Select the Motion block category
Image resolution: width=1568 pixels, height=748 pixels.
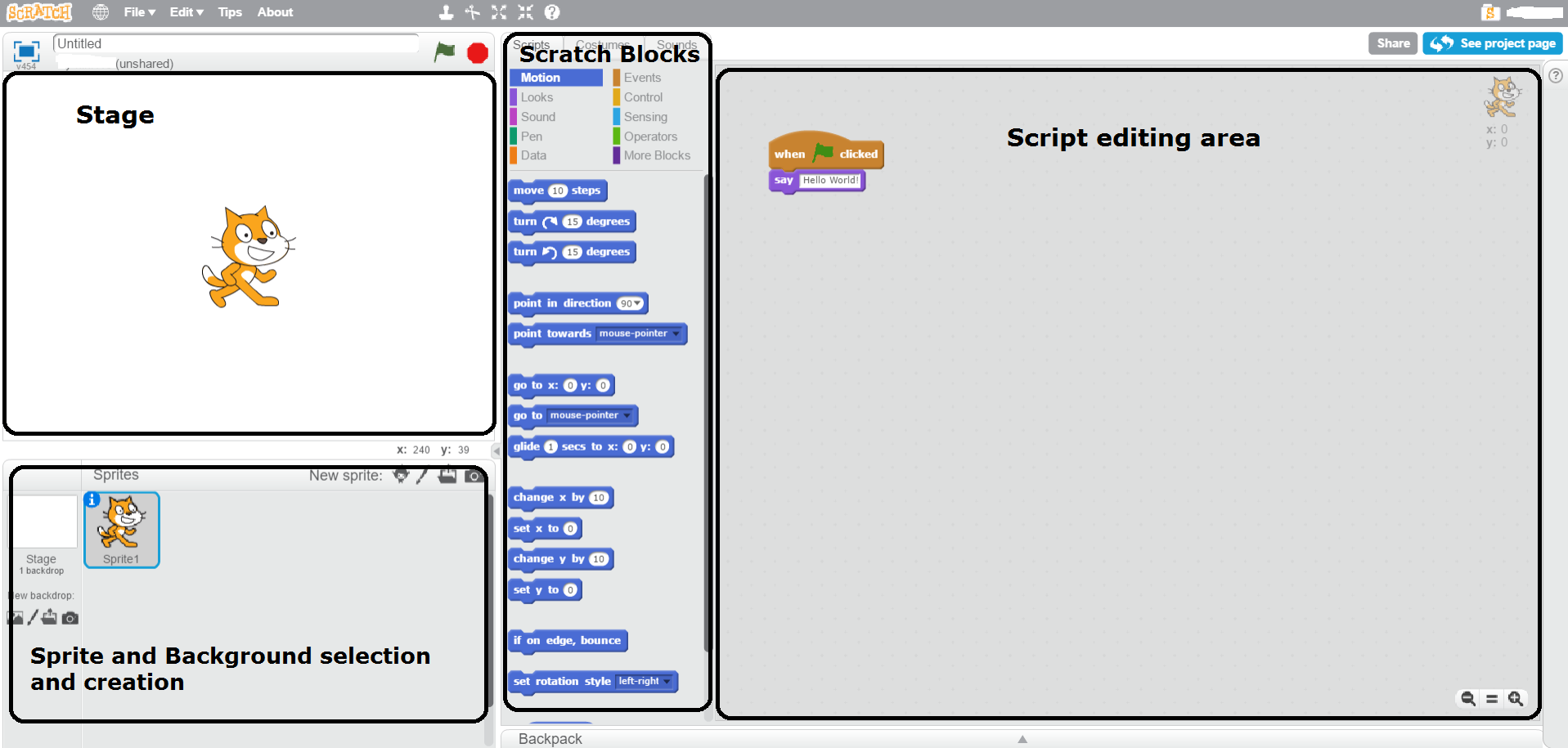[x=556, y=78]
